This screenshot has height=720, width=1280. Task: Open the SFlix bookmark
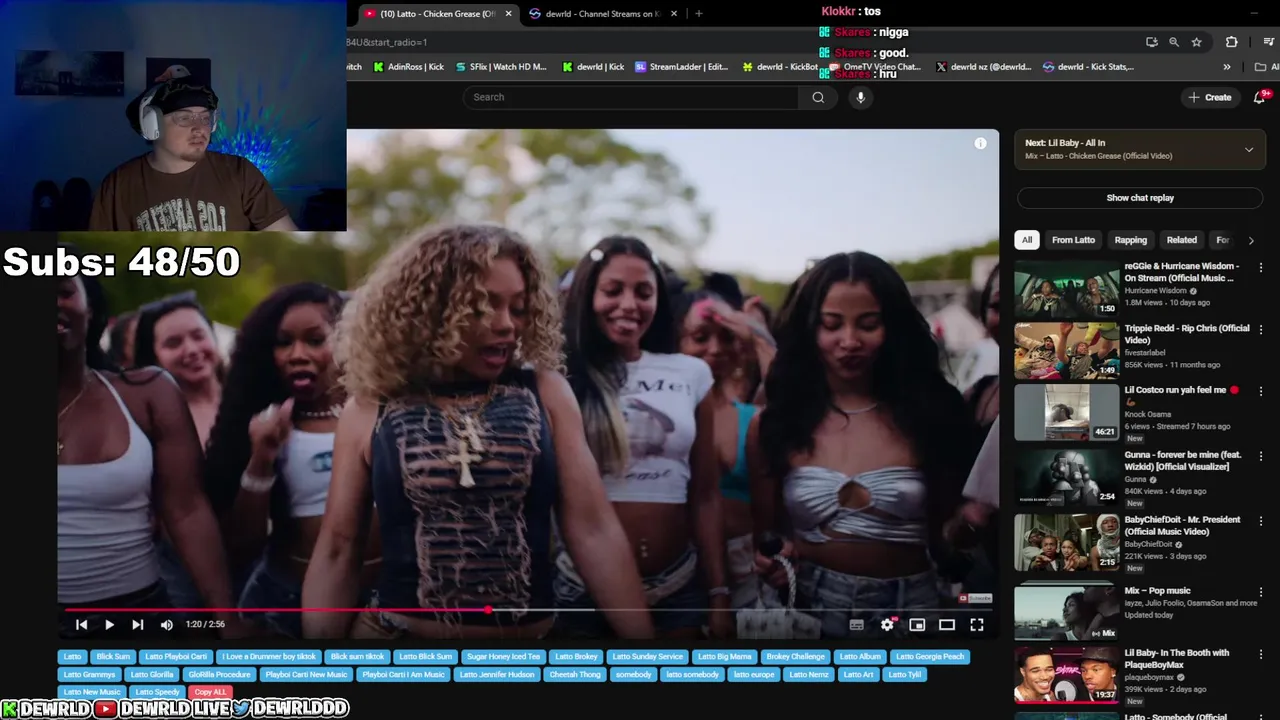click(501, 67)
